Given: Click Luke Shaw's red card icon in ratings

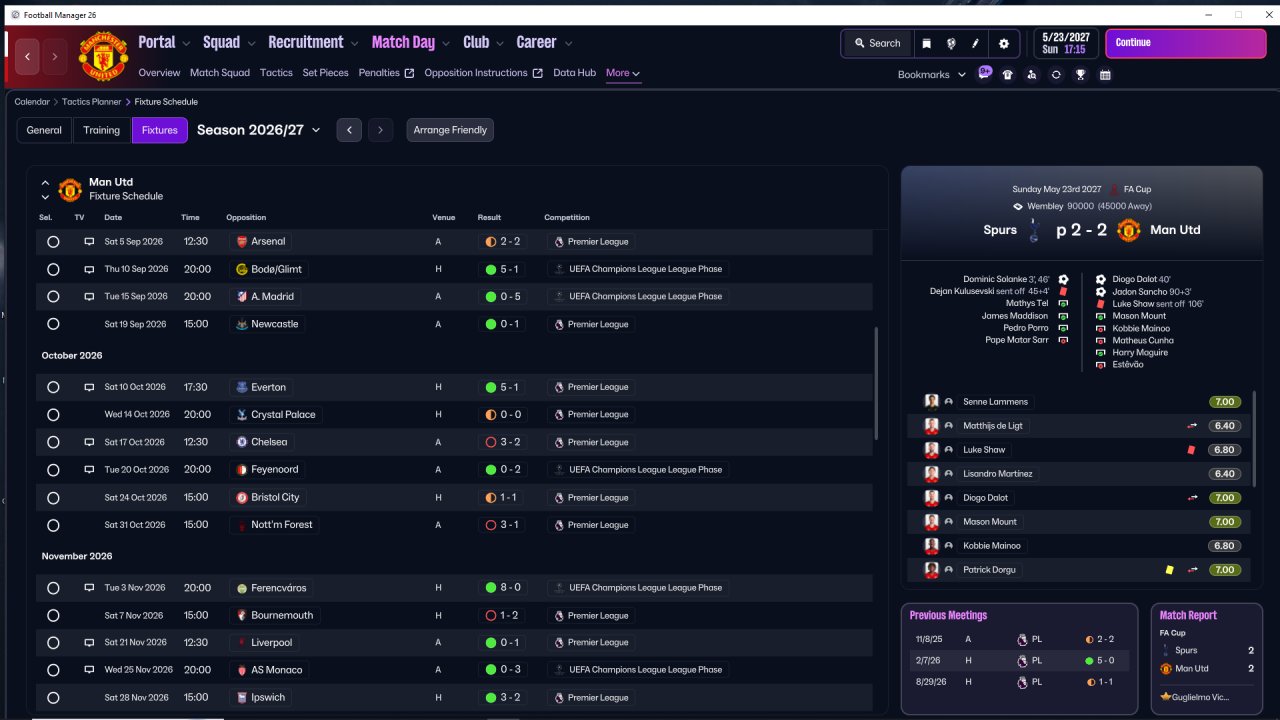Looking at the screenshot, I should coord(1191,450).
